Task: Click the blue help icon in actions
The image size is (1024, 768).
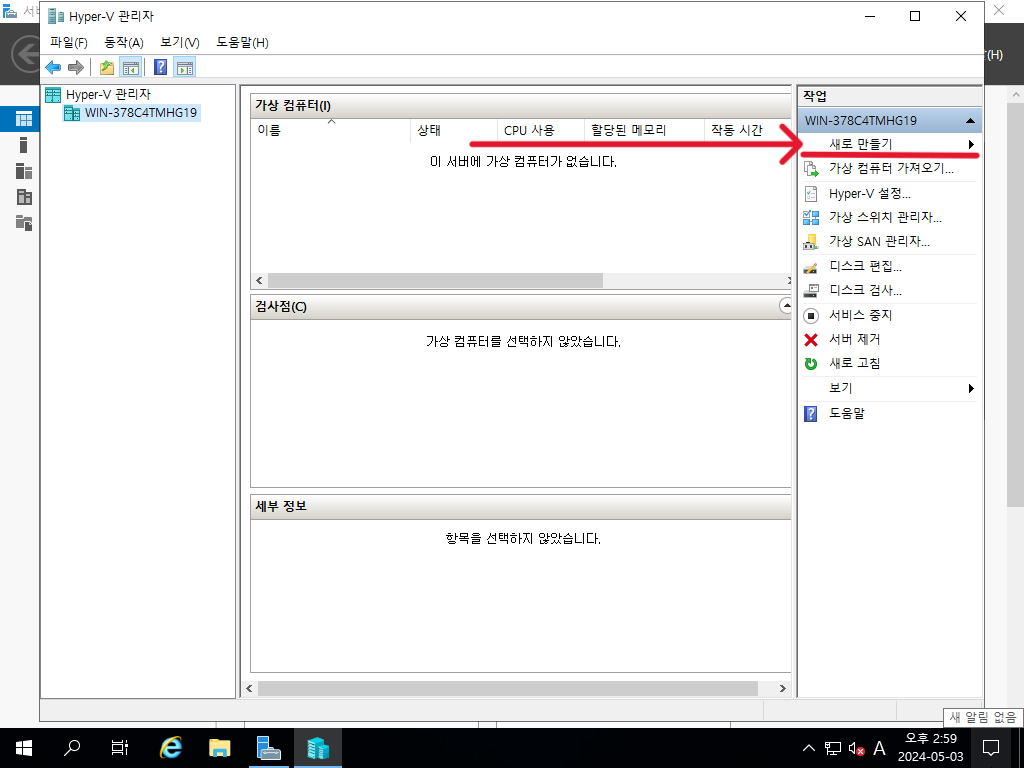Action: point(810,414)
